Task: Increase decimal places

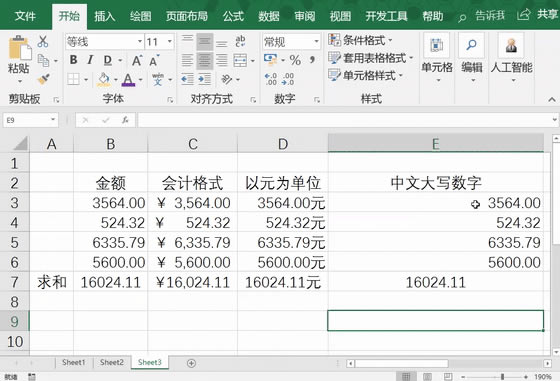Action: [271, 79]
